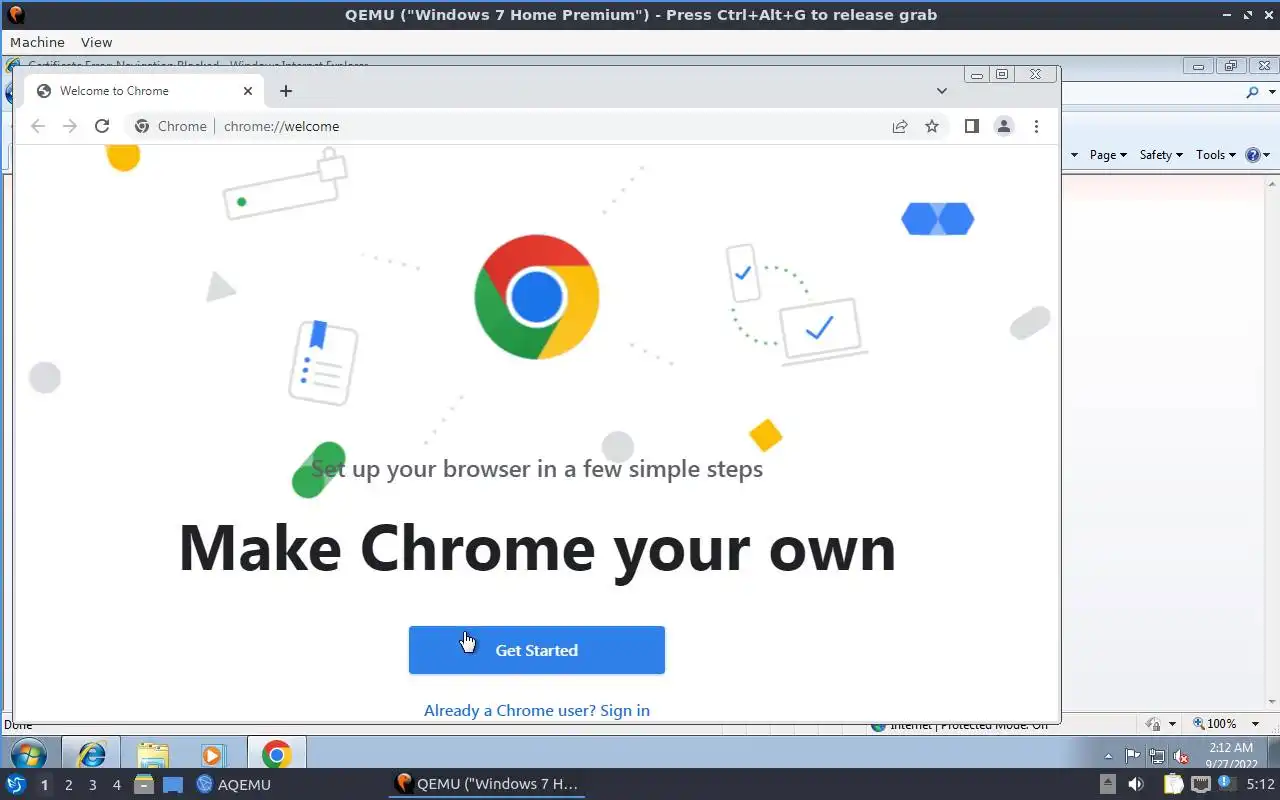Go forward in Chrome history

69,126
